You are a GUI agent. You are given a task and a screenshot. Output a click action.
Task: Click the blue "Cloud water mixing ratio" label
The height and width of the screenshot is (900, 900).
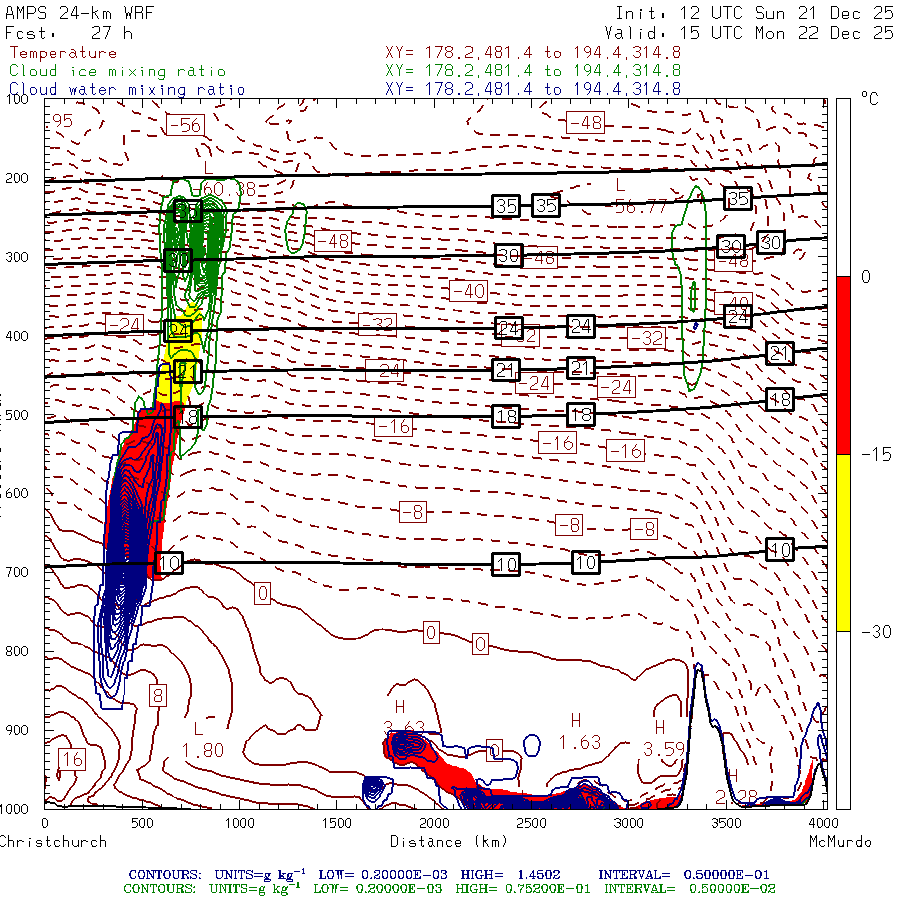coord(127,90)
